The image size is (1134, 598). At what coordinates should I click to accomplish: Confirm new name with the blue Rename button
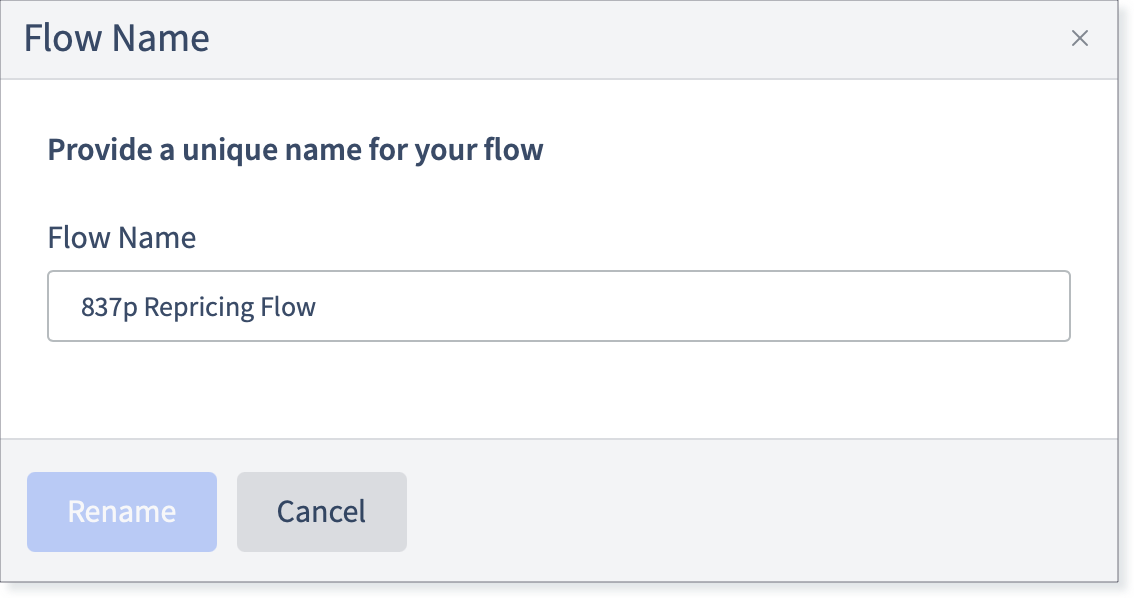point(122,512)
